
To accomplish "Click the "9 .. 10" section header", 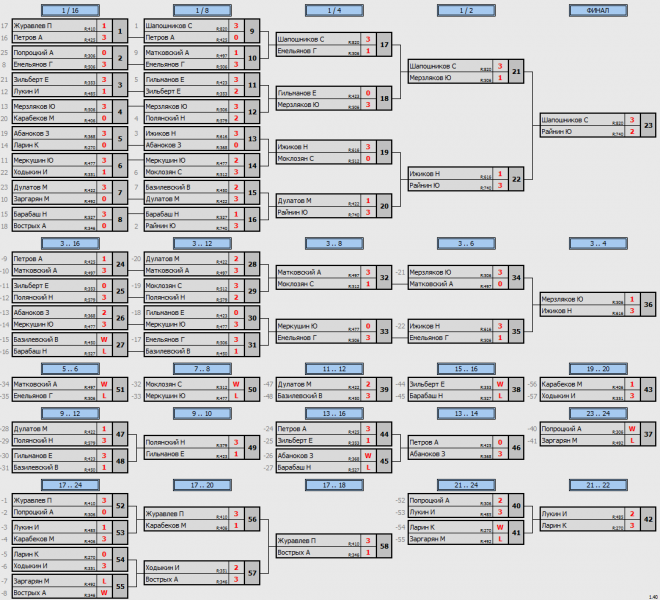I will point(202,413).
